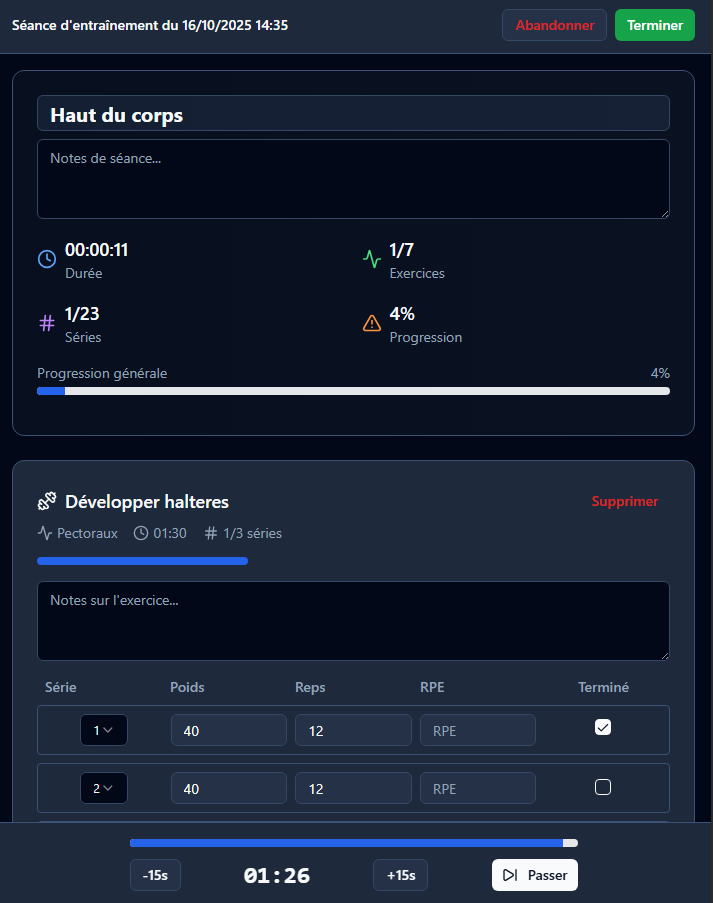The height and width of the screenshot is (903, 713).
Task: Click the Notes de séance text area
Action: (x=353, y=179)
